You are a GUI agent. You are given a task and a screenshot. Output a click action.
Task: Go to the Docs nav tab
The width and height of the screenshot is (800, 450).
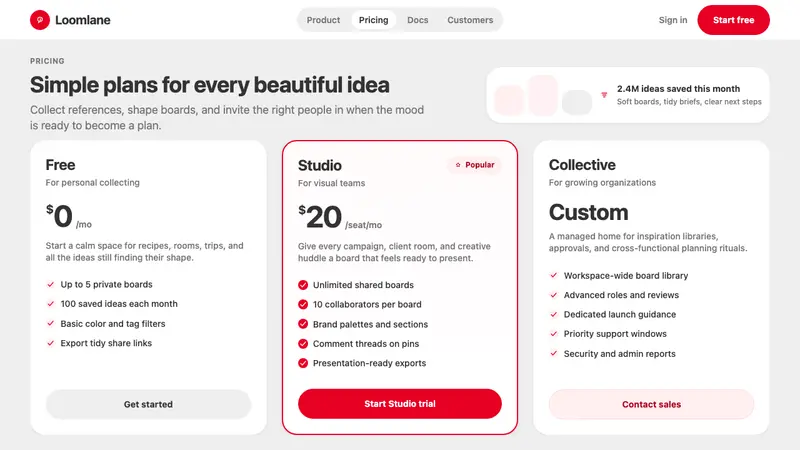tap(417, 20)
